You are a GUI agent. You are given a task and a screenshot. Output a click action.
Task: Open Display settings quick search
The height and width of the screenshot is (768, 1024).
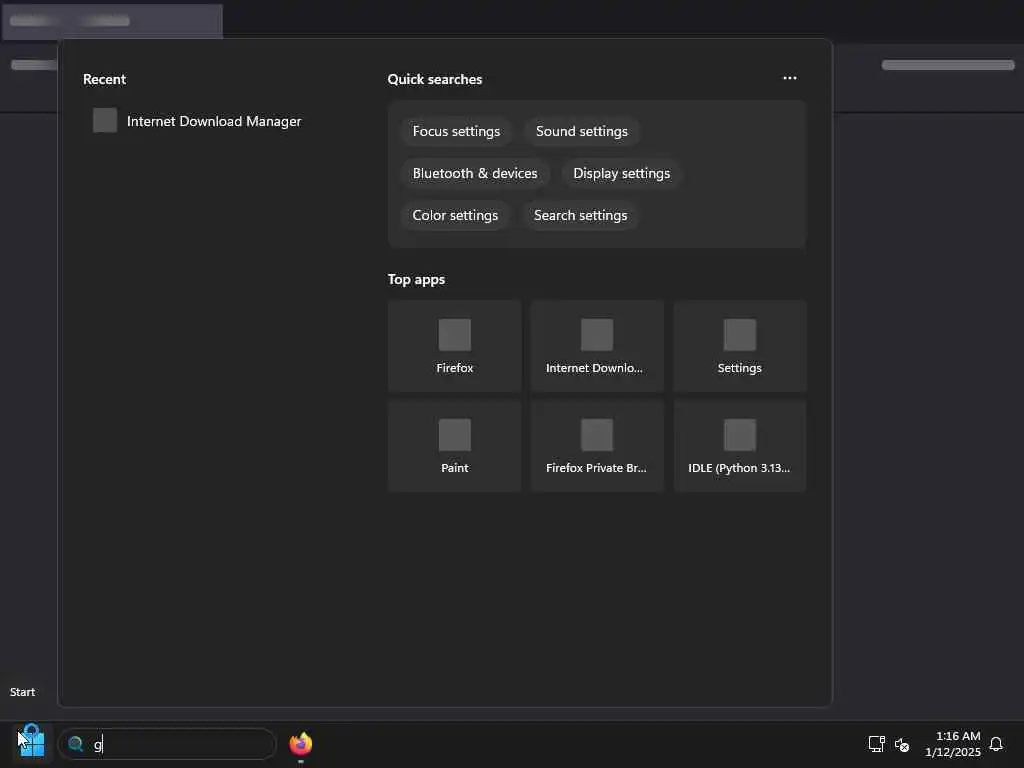coord(621,173)
